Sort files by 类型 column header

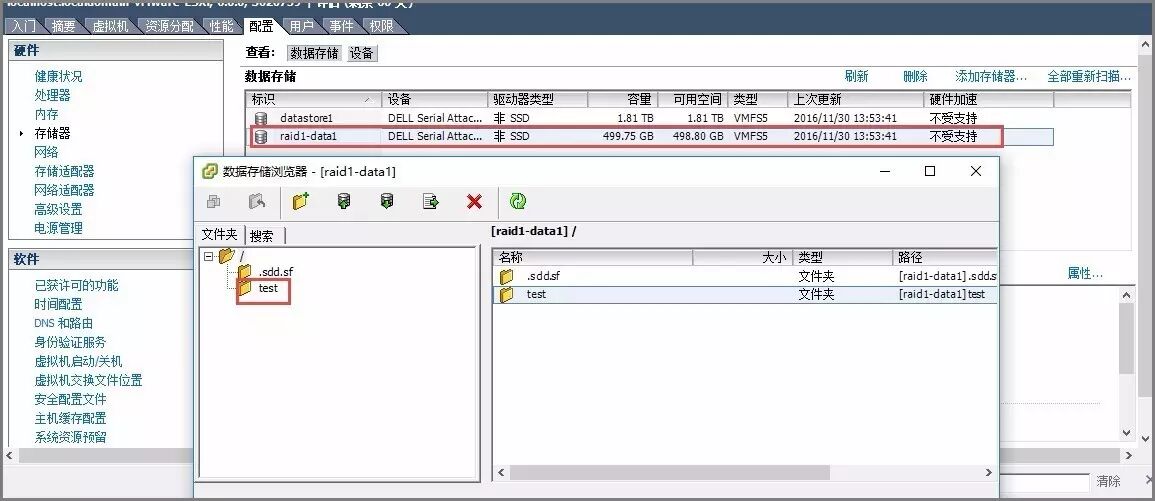point(843,257)
